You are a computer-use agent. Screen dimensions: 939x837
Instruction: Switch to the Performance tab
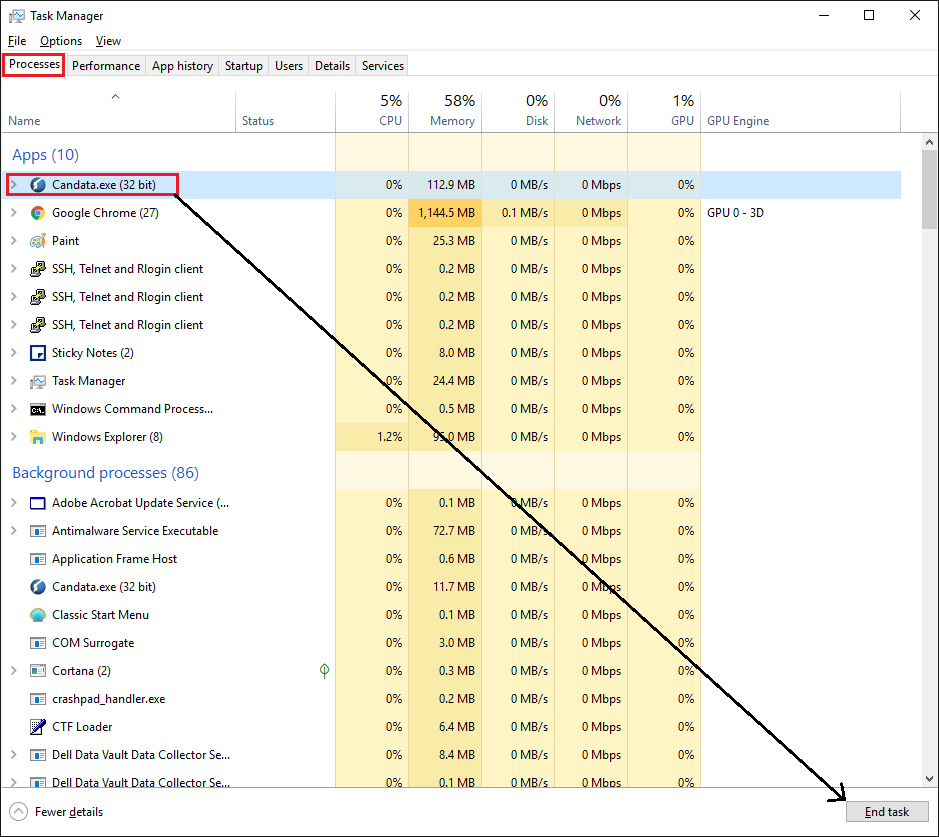point(106,66)
